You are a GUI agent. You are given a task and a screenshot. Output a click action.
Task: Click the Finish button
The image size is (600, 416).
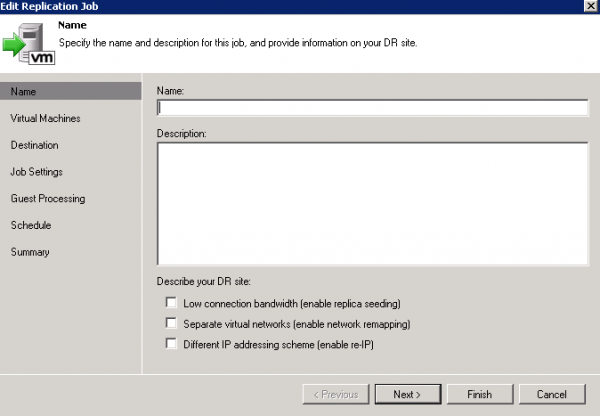tap(470, 394)
